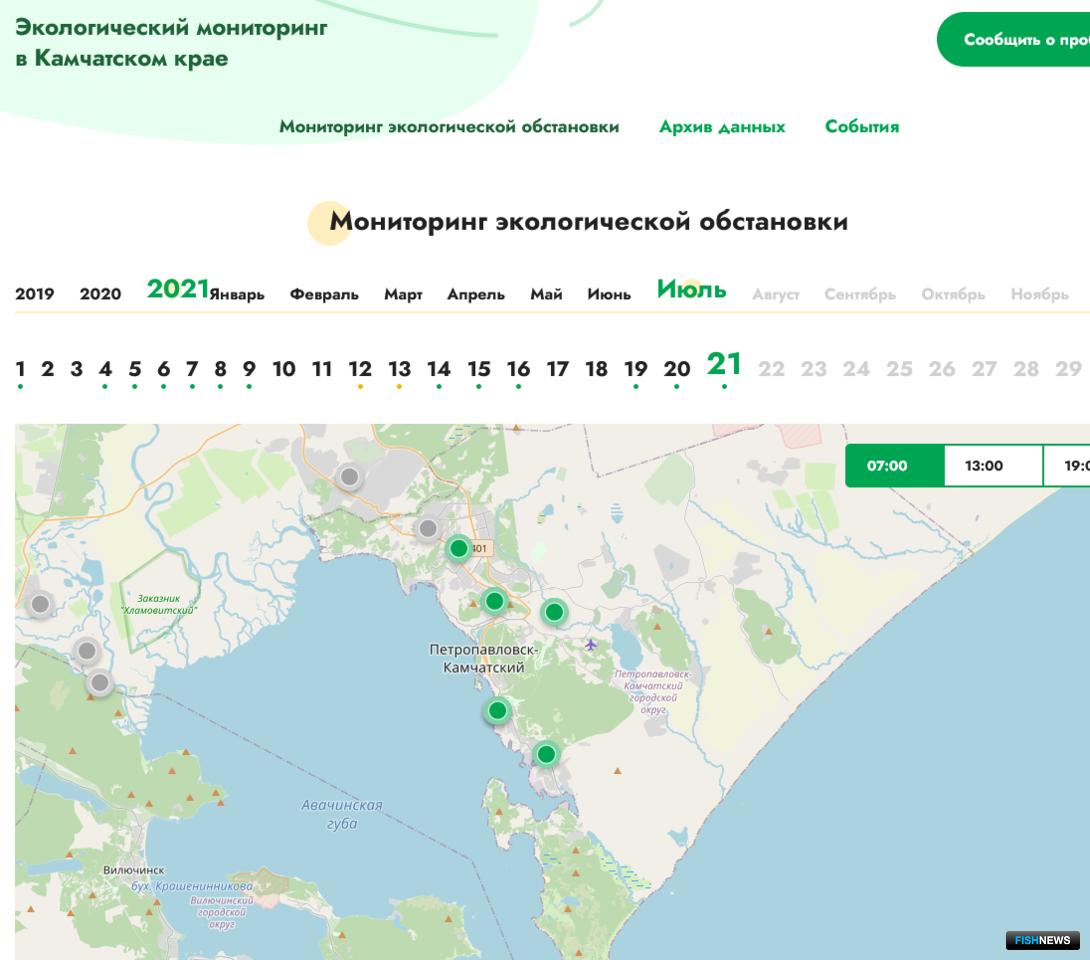Select month Февраль

(324, 295)
